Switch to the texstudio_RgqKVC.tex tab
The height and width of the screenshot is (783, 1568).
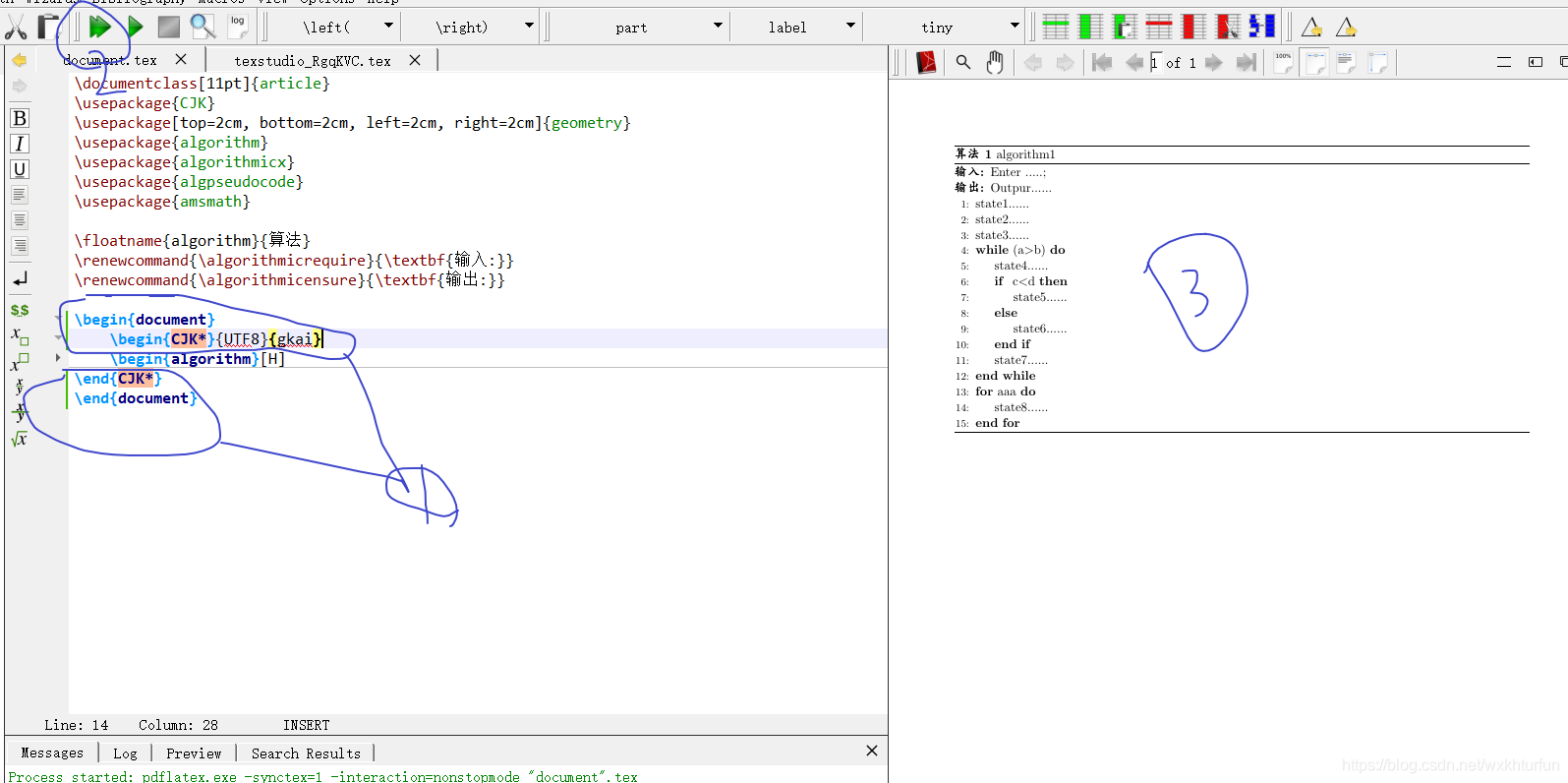[313, 61]
